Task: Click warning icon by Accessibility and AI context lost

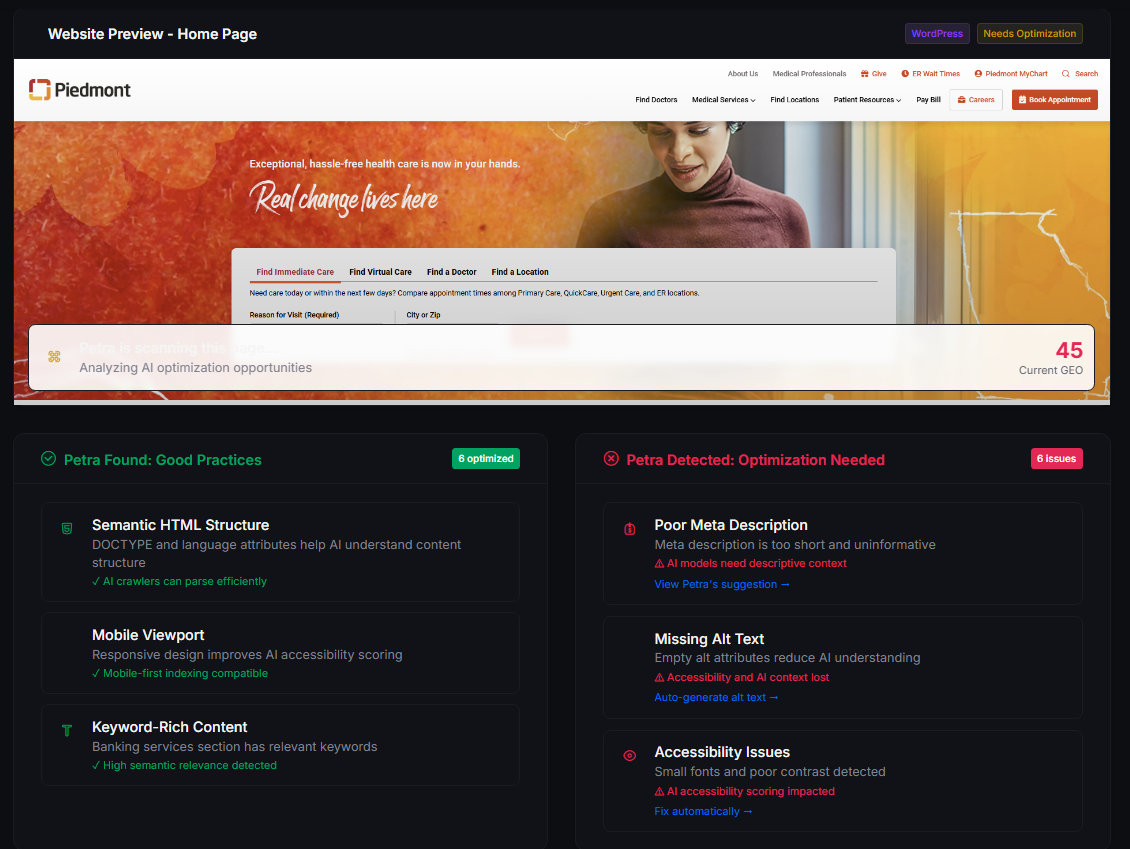Action: tap(659, 677)
